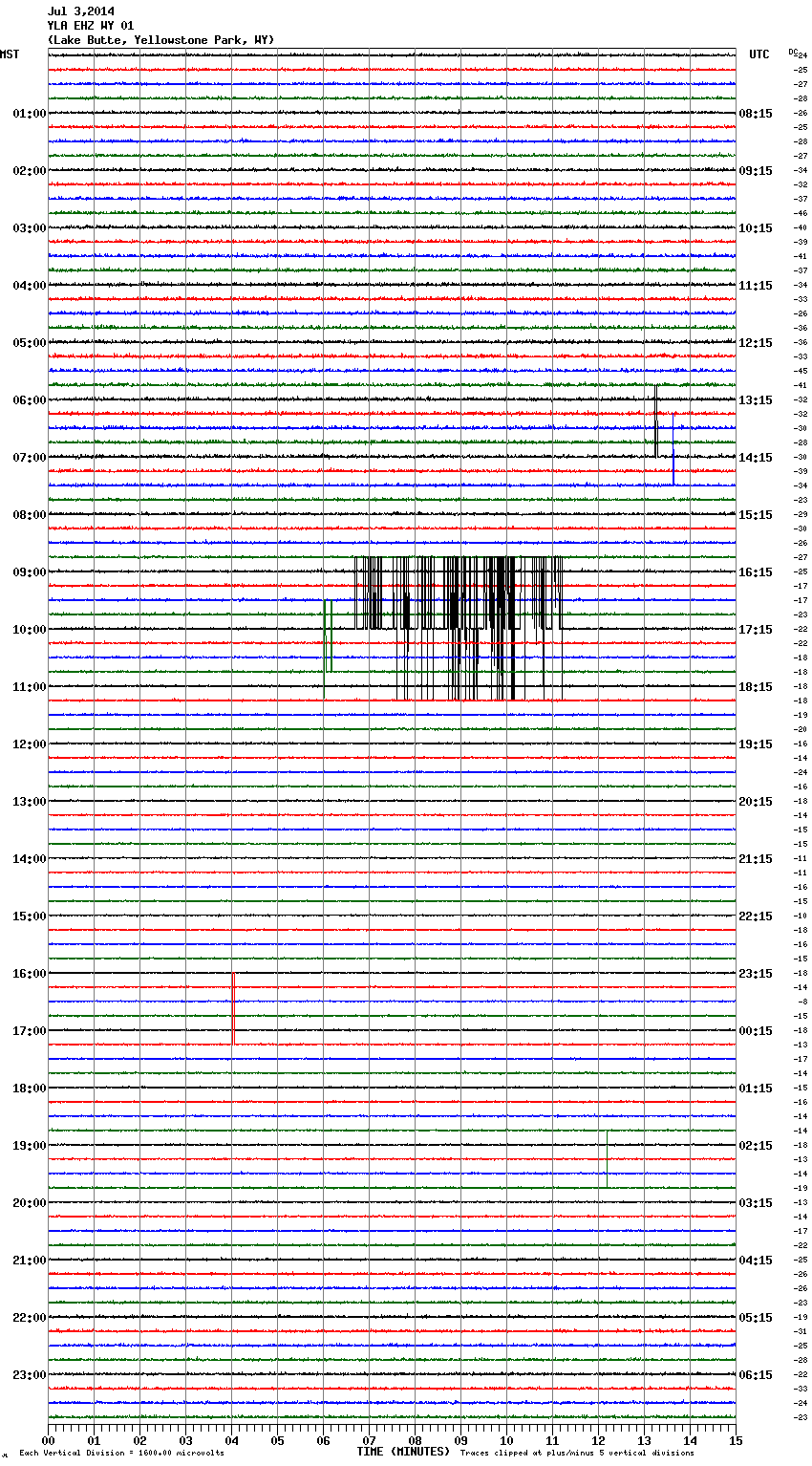
Task: Click the "15:00" MST row label
Action: pos(30,916)
